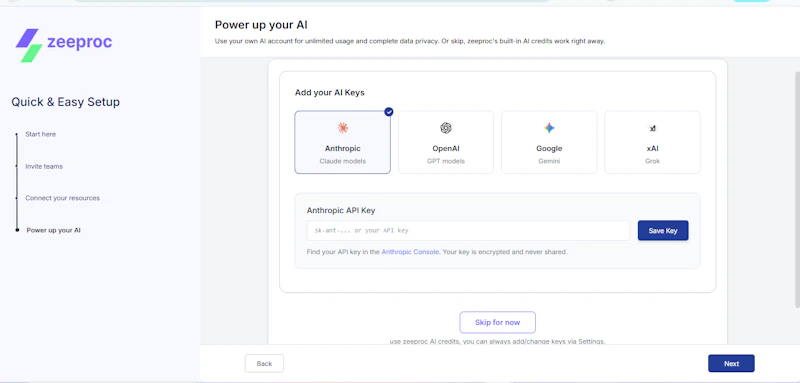Screen dimensions: 800x383
Task: Click the Power up your AI page title
Action: point(261,24)
